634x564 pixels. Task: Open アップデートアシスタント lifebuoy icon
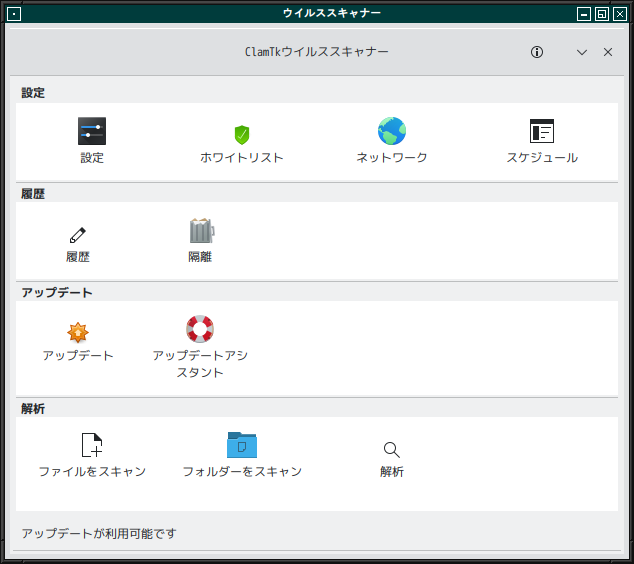pyautogui.click(x=200, y=329)
